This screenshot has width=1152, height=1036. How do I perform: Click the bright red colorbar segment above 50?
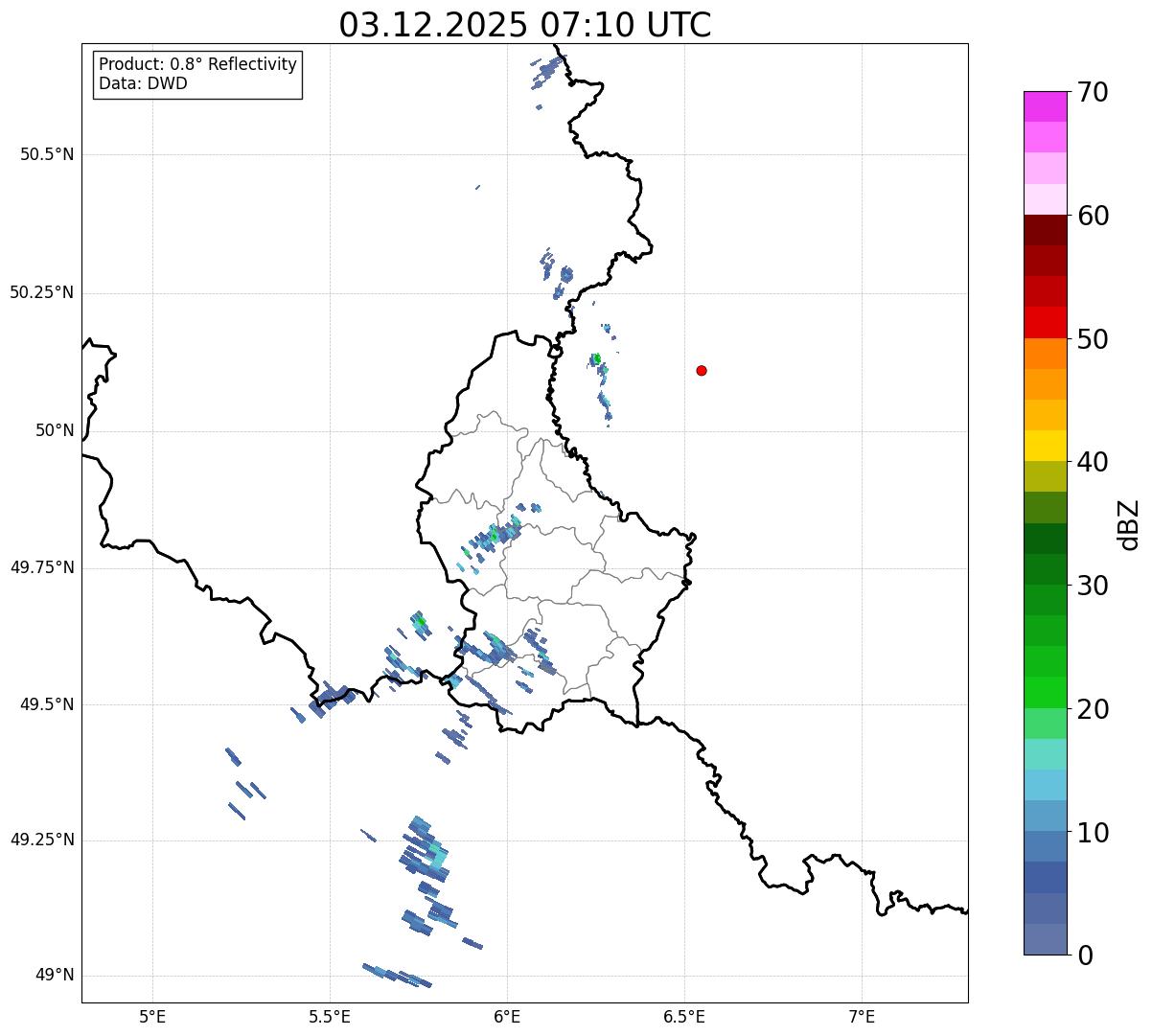(x=1045, y=322)
